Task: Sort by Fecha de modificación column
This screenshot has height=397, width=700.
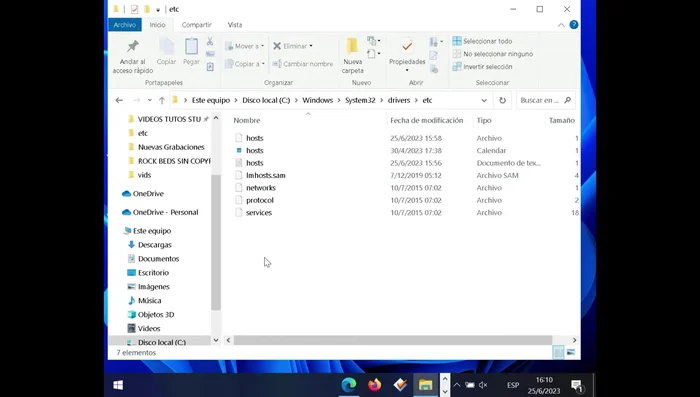Action: pos(426,121)
